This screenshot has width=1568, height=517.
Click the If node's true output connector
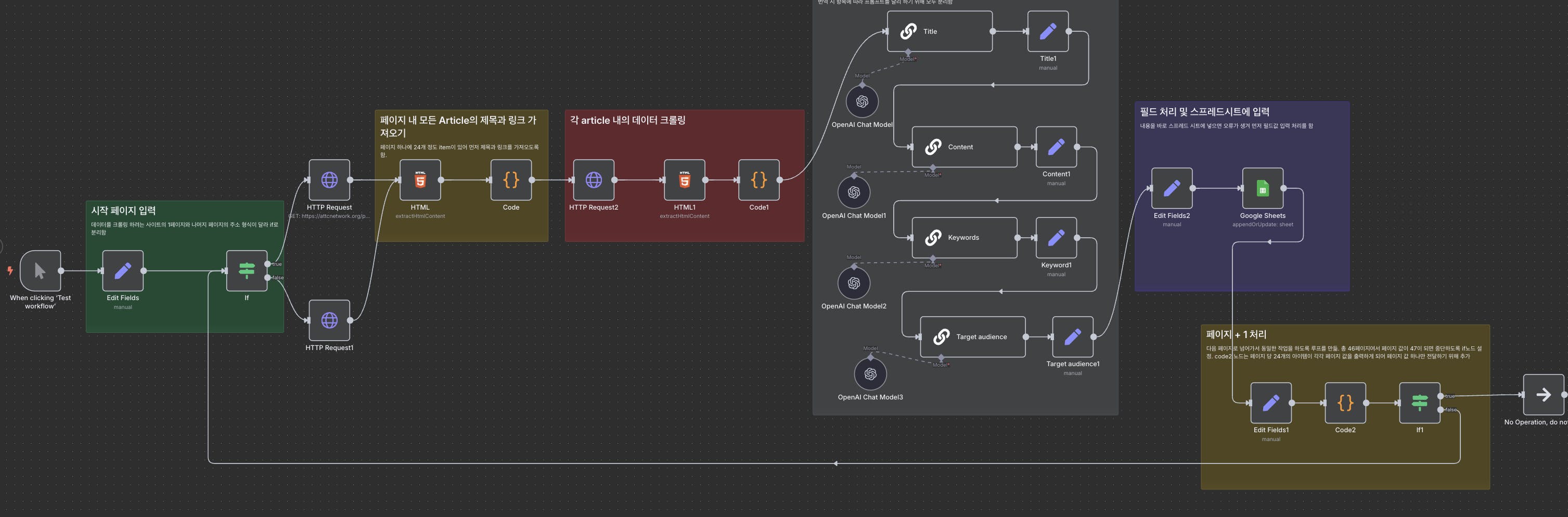point(268,264)
